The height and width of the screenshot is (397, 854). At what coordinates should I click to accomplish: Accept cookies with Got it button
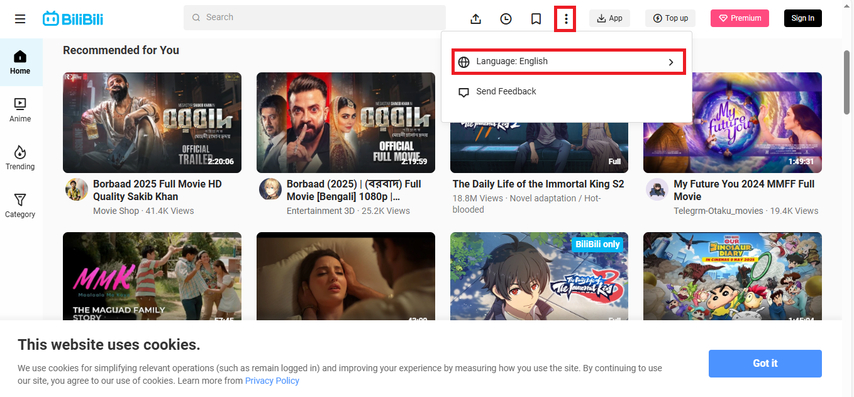tap(765, 363)
